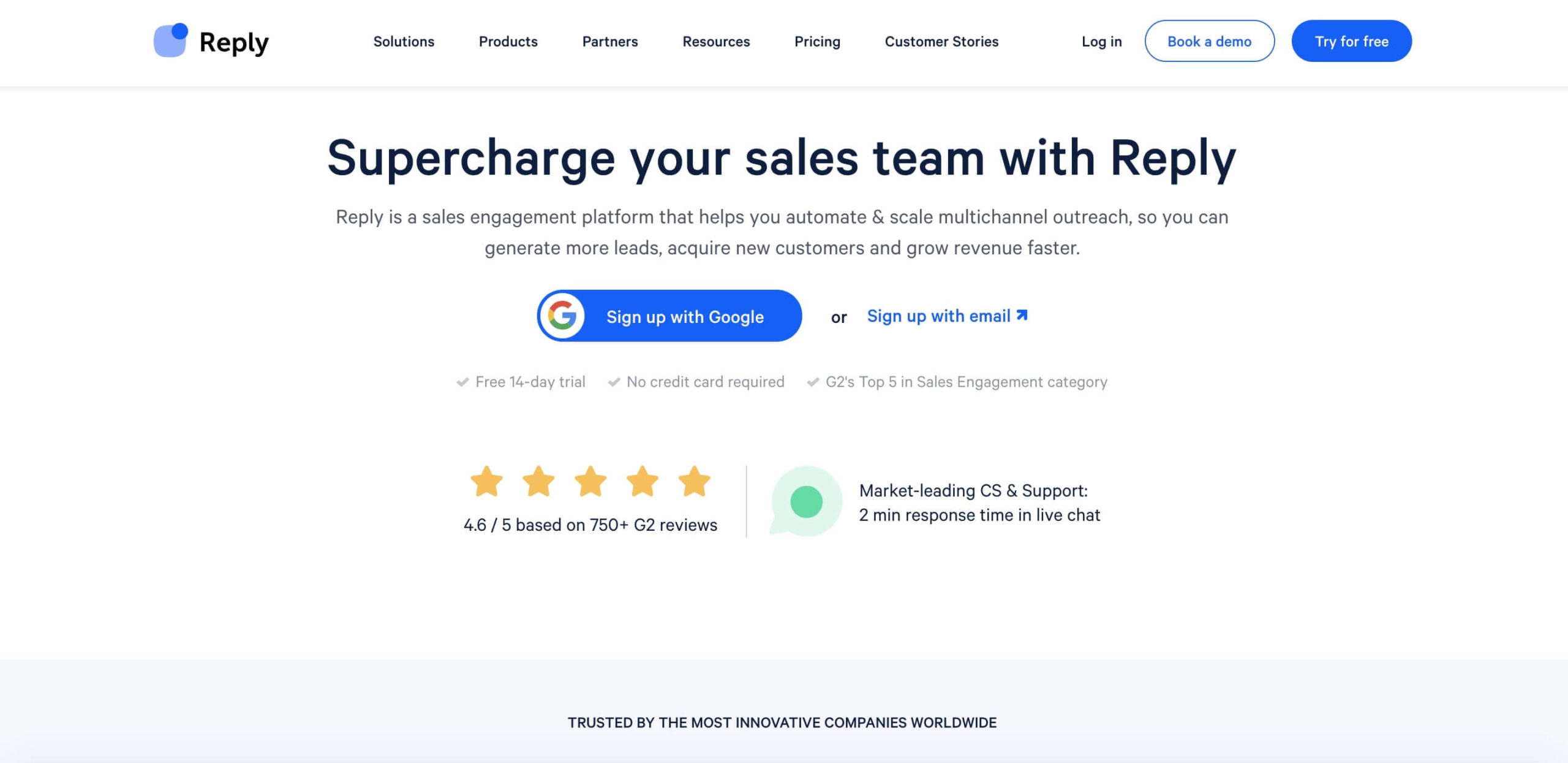The width and height of the screenshot is (1568, 763).
Task: Click the Sign up with email link
Action: point(947,316)
